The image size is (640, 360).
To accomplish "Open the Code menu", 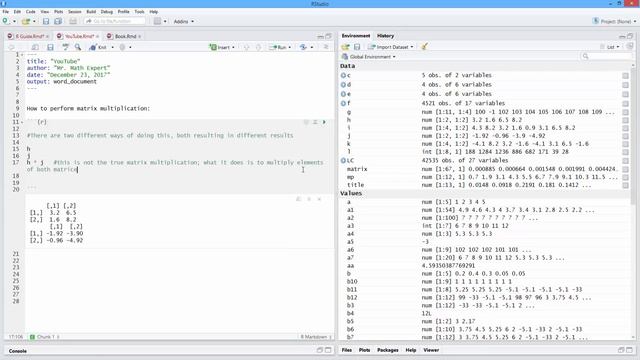I will click(31, 12).
